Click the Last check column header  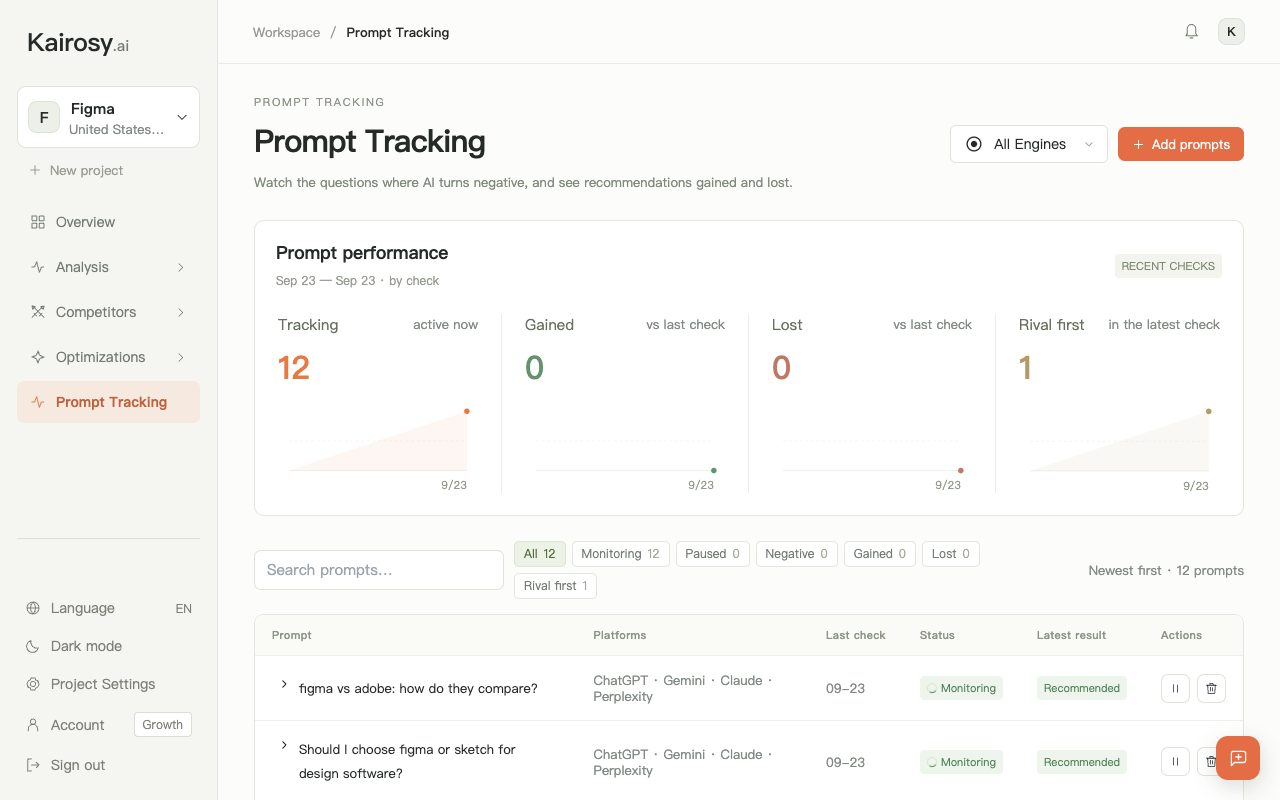pos(856,635)
